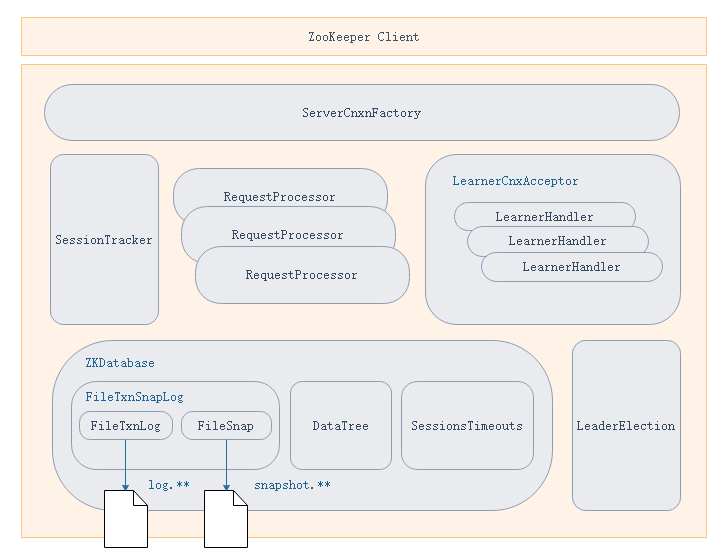Select the ServerCnxnFactory block
Screen dimensions: 727x555
[x=362, y=113]
